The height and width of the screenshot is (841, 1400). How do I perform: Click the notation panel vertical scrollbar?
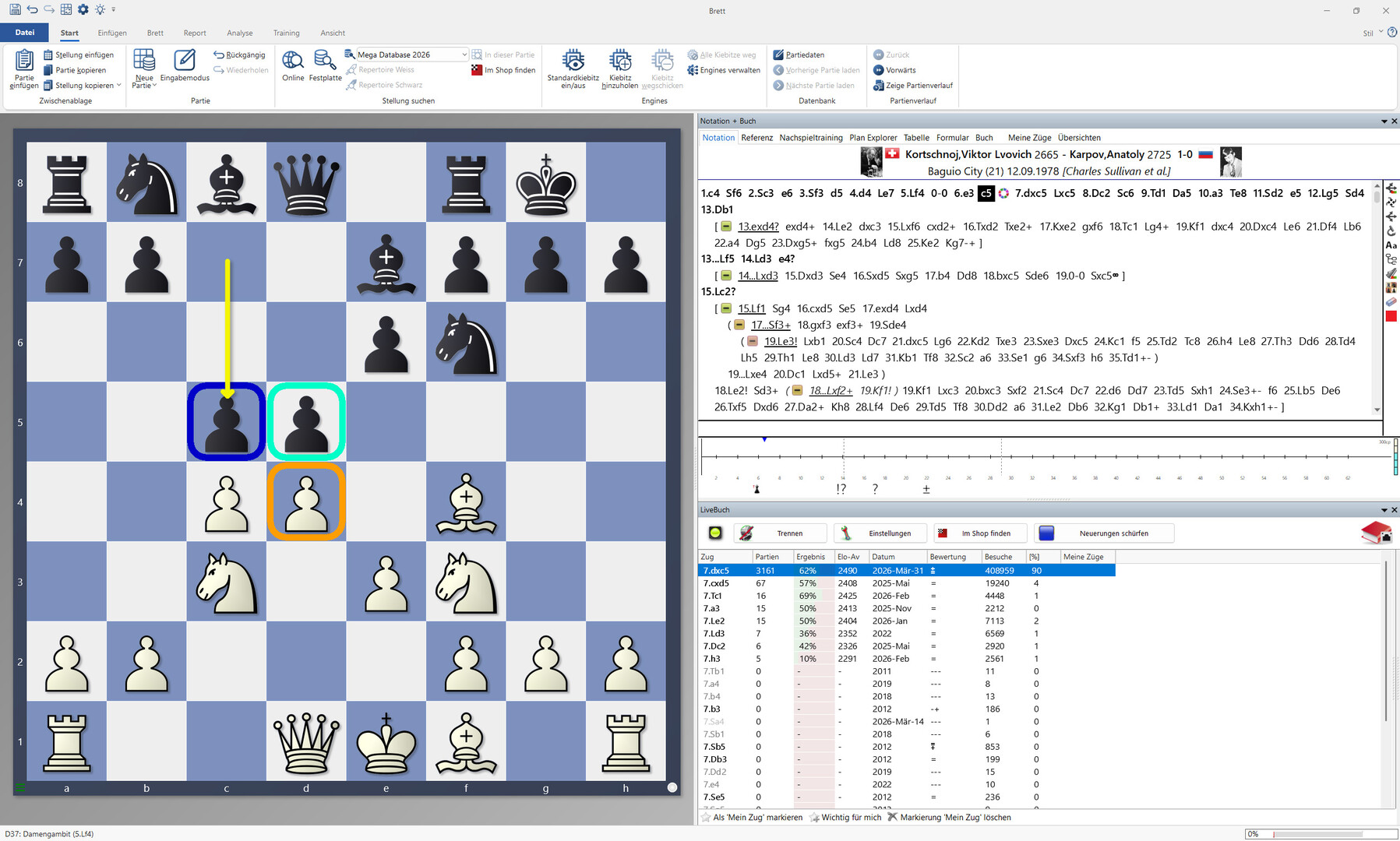click(1377, 298)
